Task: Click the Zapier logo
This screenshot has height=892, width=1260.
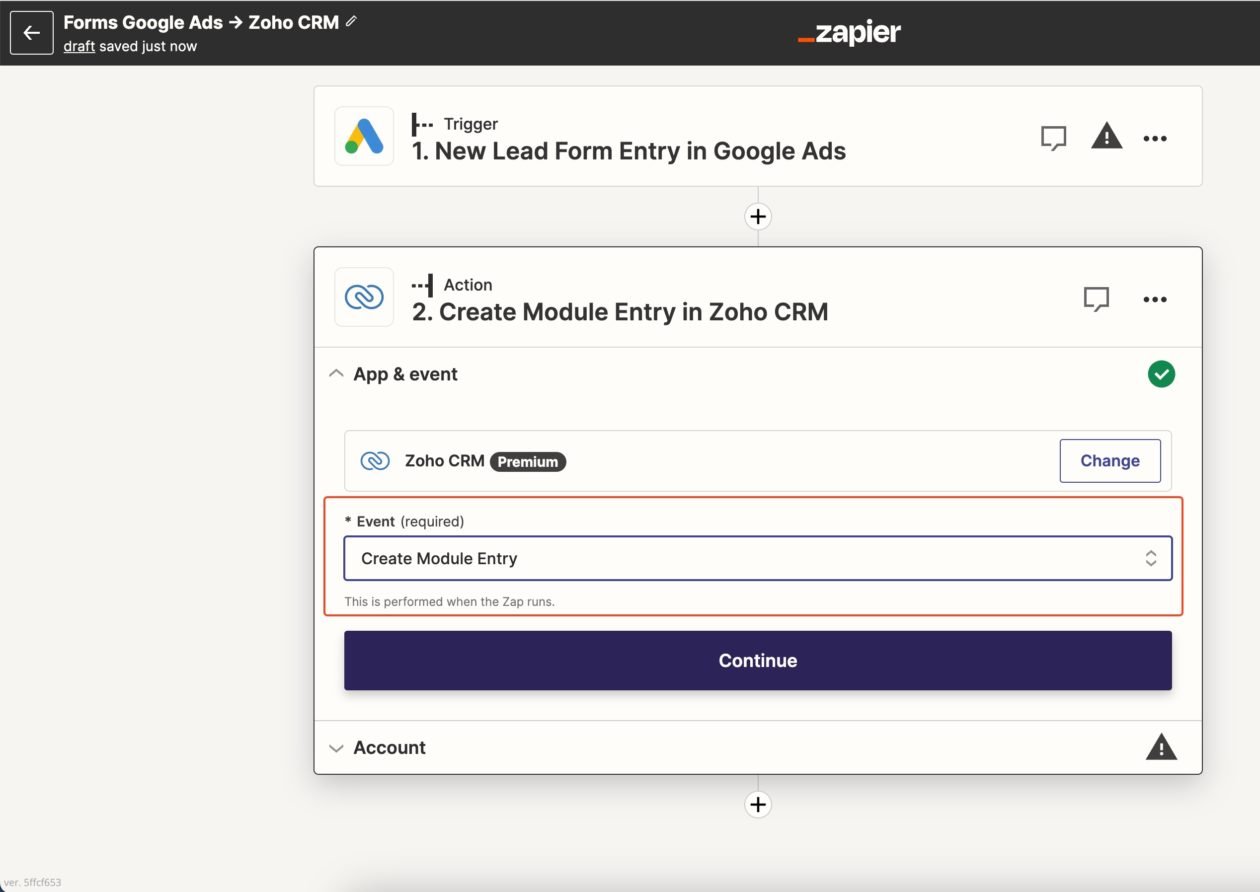Action: (849, 33)
